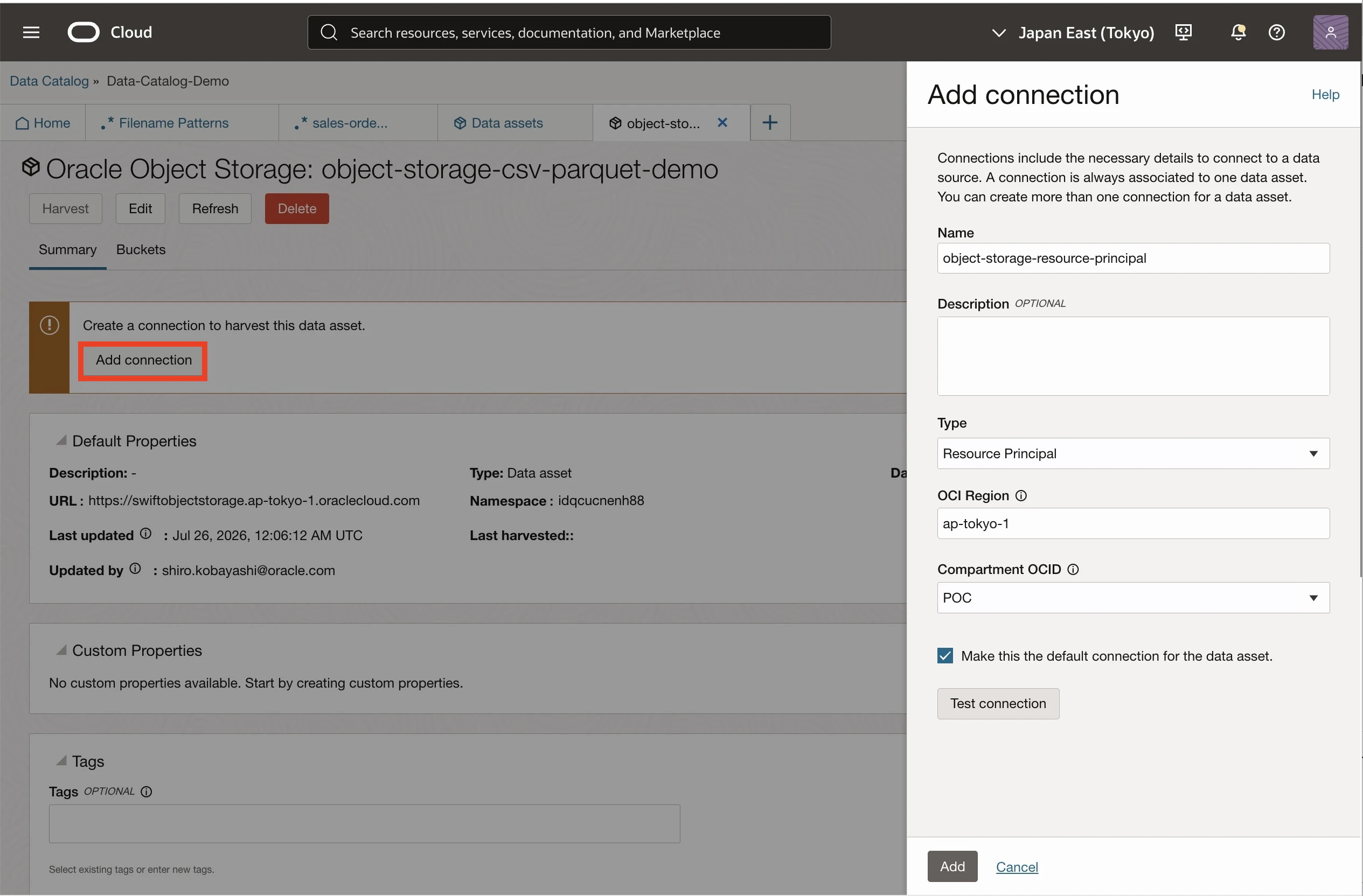
Task: Click the Edit button
Action: point(140,208)
